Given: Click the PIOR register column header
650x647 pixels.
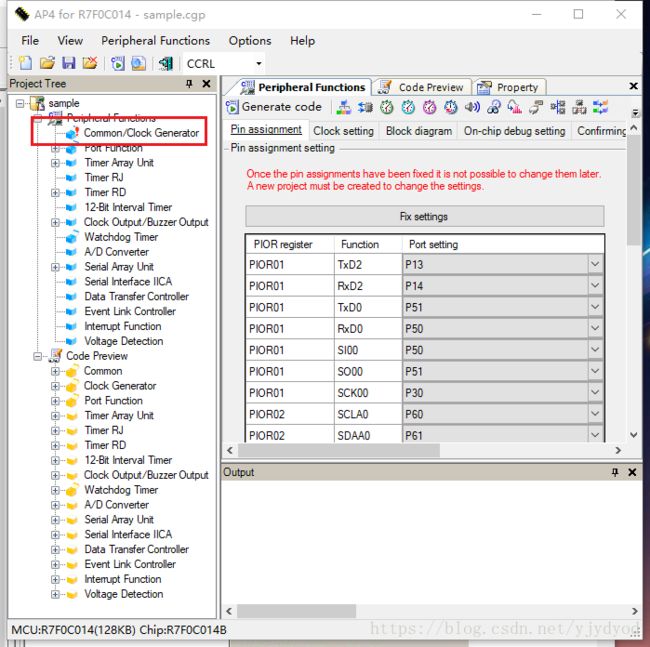Looking at the screenshot, I should (290, 245).
